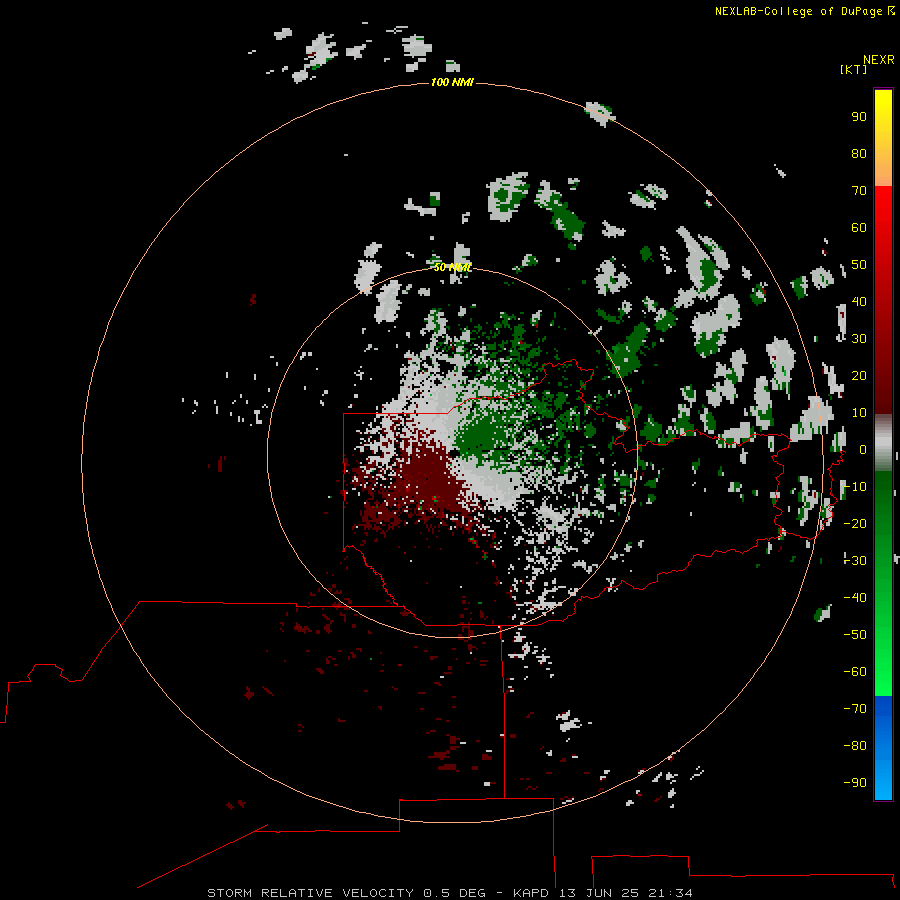Click the 60 value on the velocity scale
Screen dimensions: 900x900
pos(859,228)
